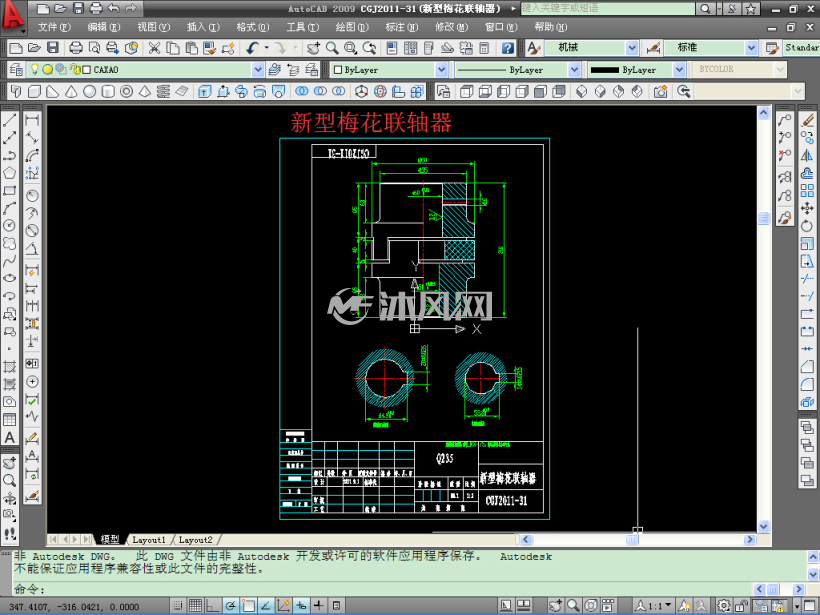The height and width of the screenshot is (615, 820).
Task: Select the Polygon drawing tool
Action: (9, 173)
